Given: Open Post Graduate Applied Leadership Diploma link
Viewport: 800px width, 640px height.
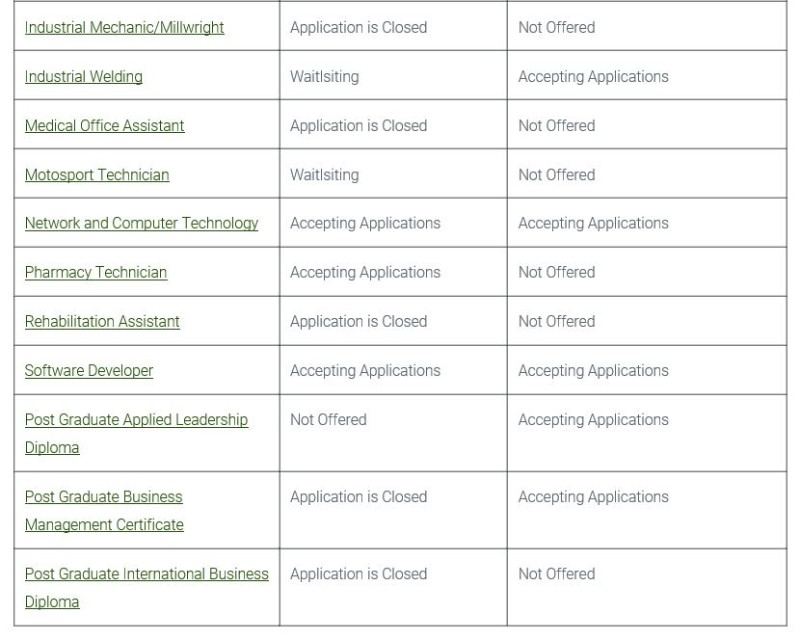Looking at the screenshot, I should 136,433.
